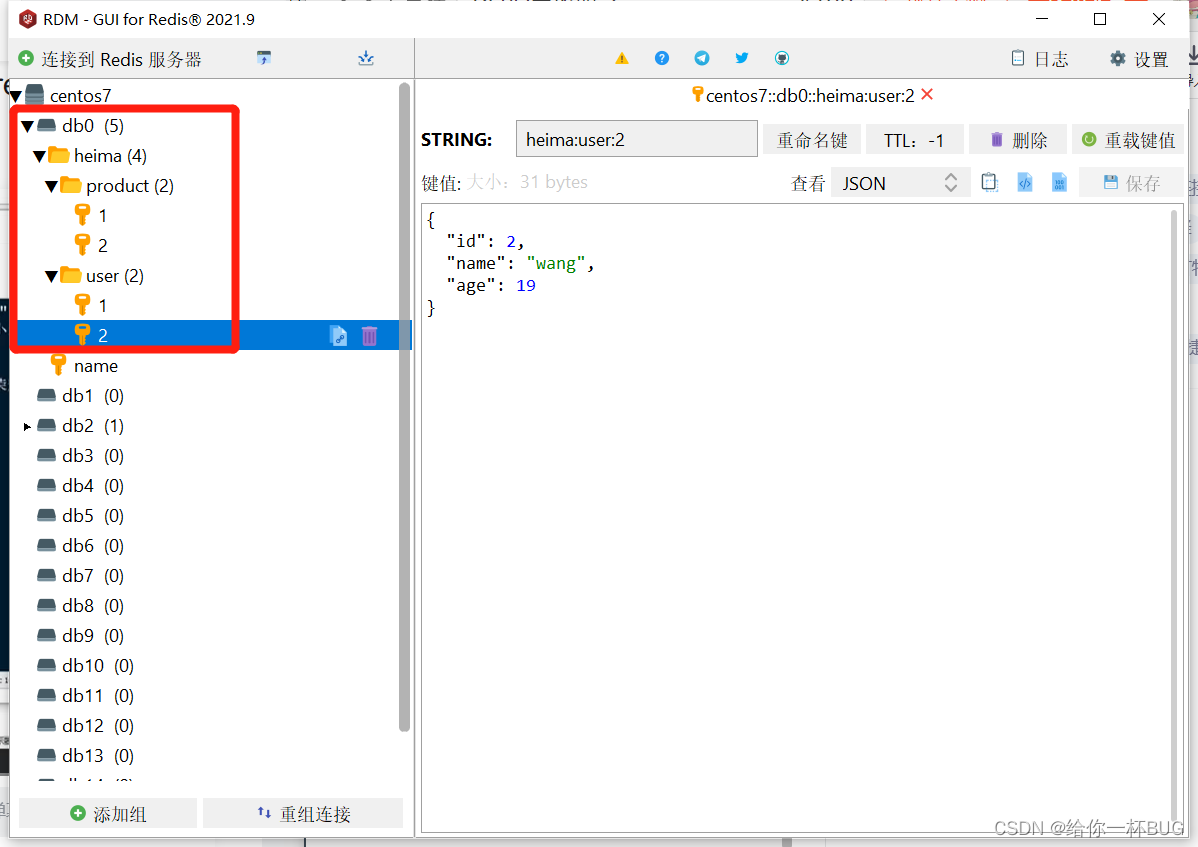Click 删除 delete key button
The image size is (1198, 847).
coord(1018,140)
